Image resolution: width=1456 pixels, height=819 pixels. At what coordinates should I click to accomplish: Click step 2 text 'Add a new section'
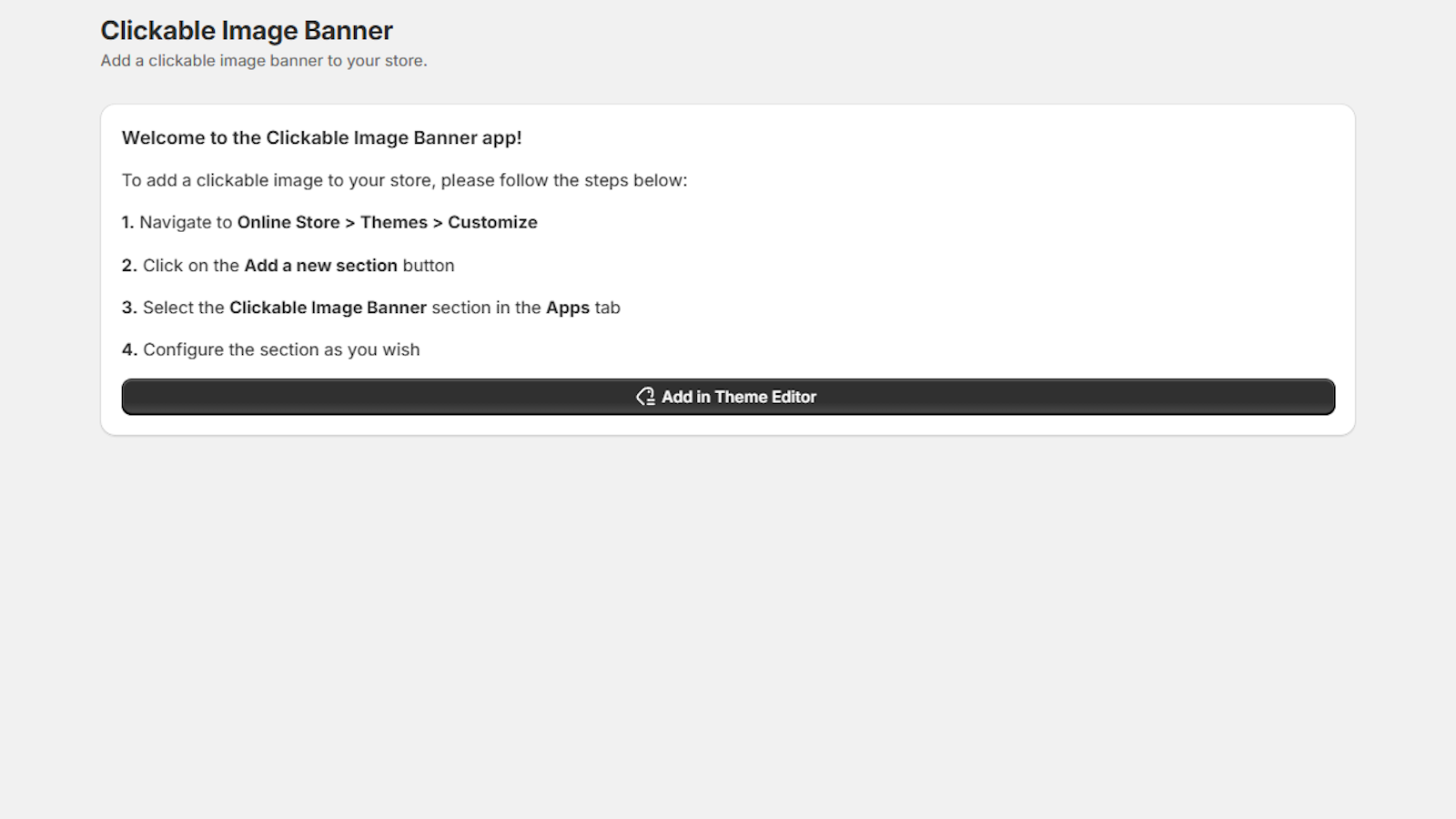[x=321, y=266]
